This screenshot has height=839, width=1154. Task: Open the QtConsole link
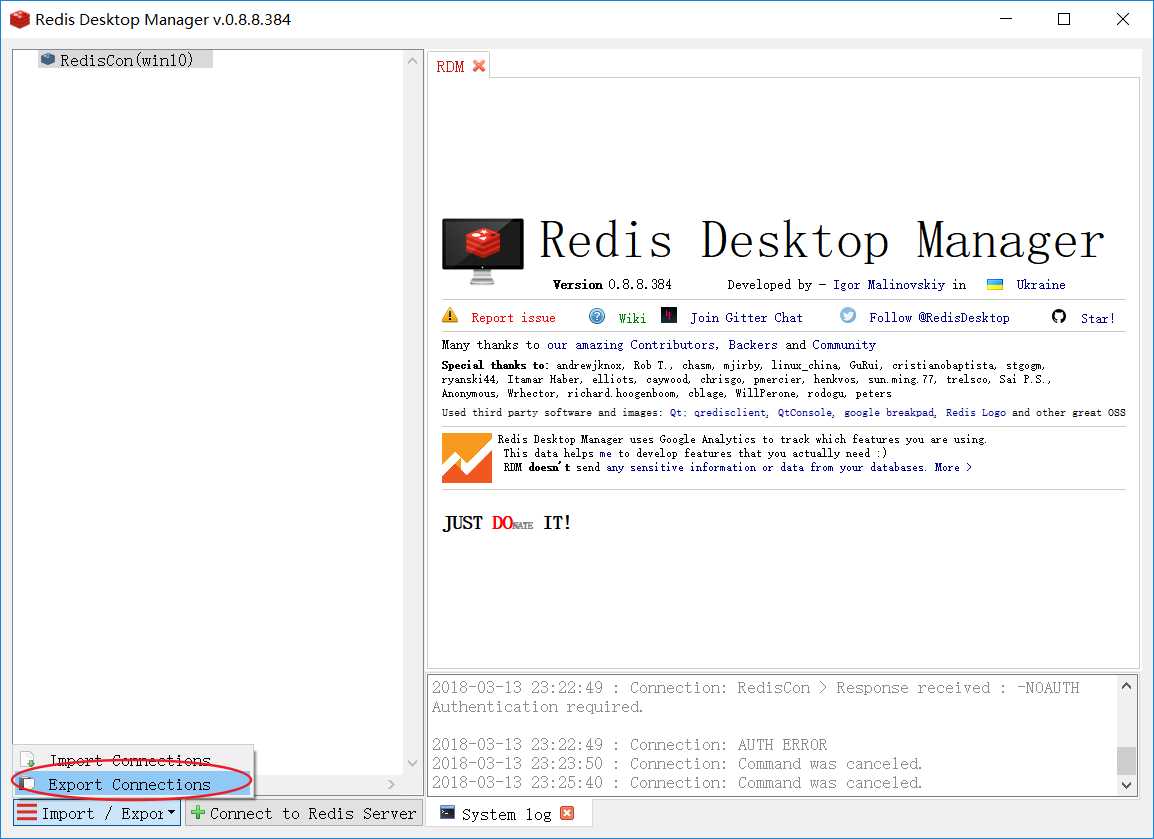806,413
